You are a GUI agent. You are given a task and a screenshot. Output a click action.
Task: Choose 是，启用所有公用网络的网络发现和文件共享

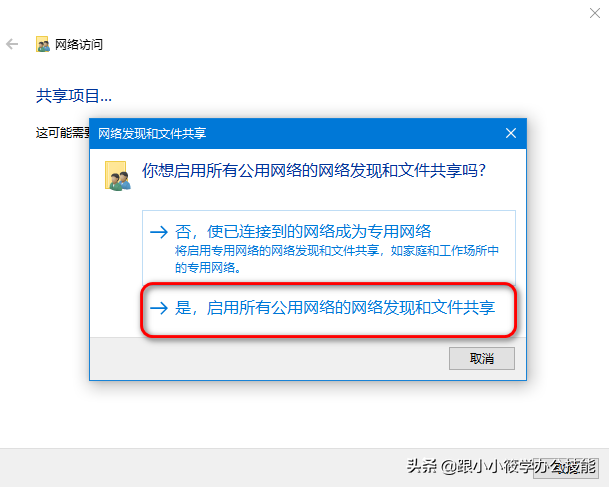click(329, 309)
